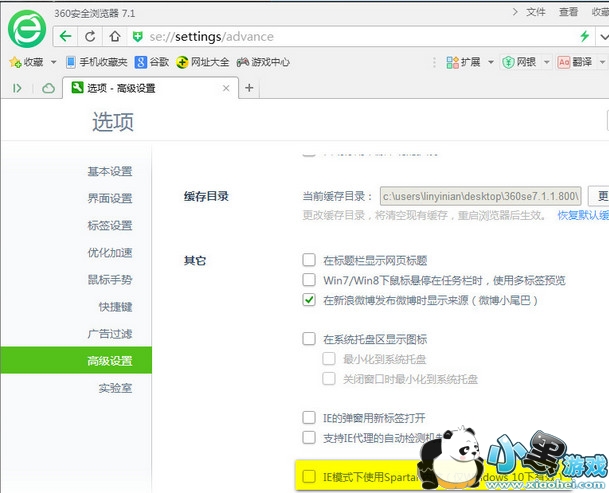The height and width of the screenshot is (493, 609).
Task: Click the green security shield in address bar
Action: coord(137,37)
